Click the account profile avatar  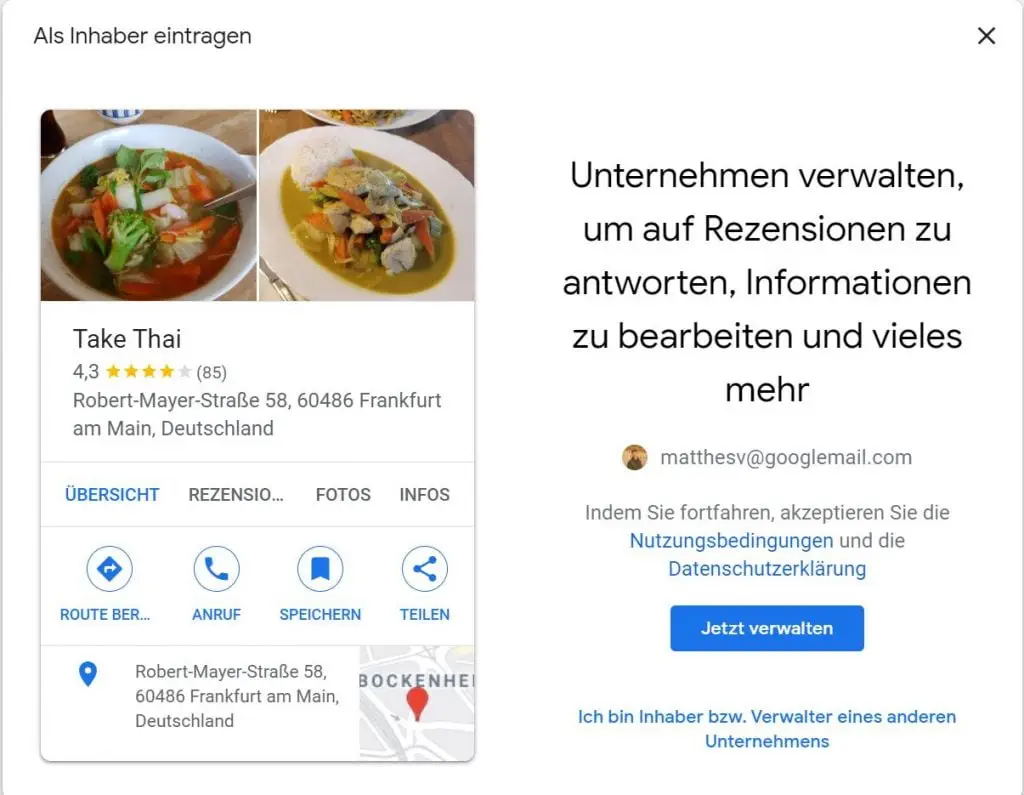tap(634, 458)
